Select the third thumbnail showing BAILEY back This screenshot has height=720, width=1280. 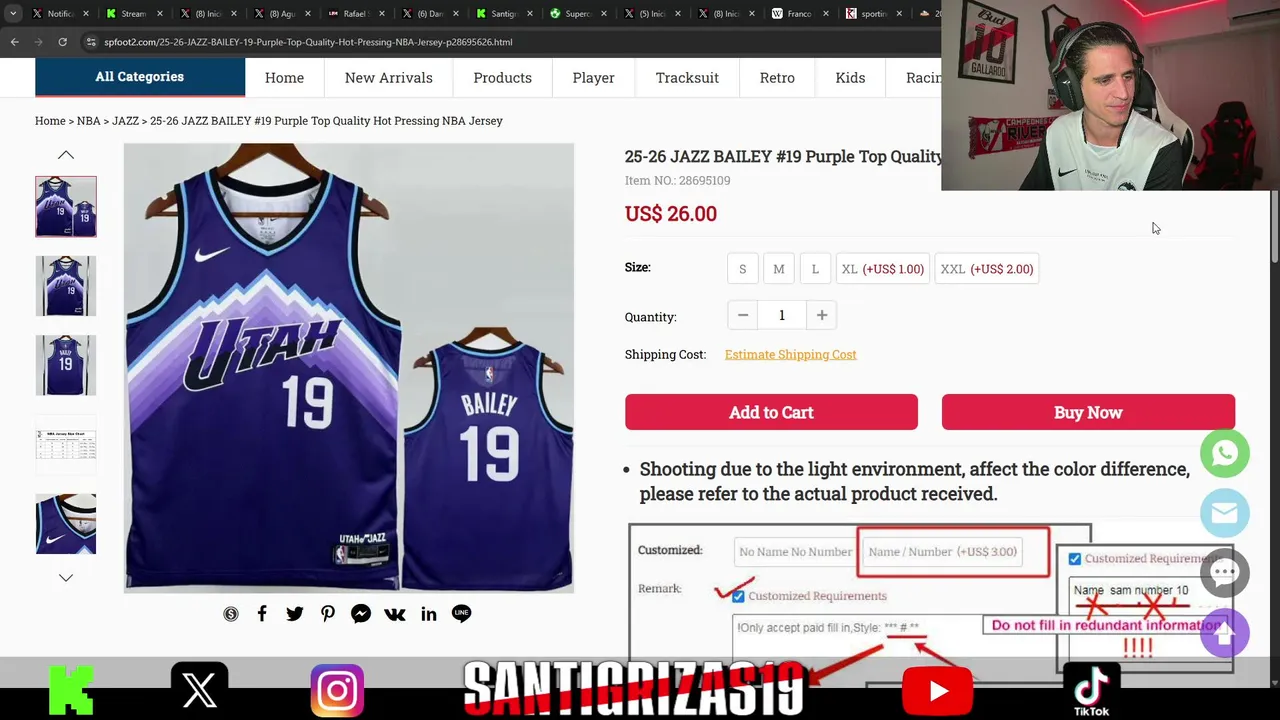coord(66,365)
